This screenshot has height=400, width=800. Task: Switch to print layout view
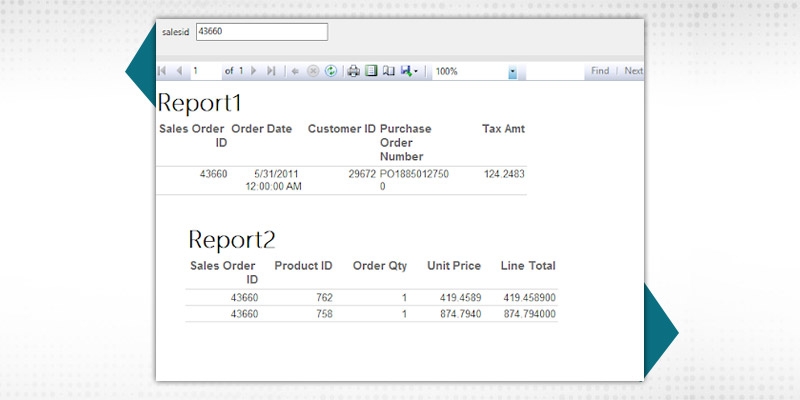pos(371,71)
